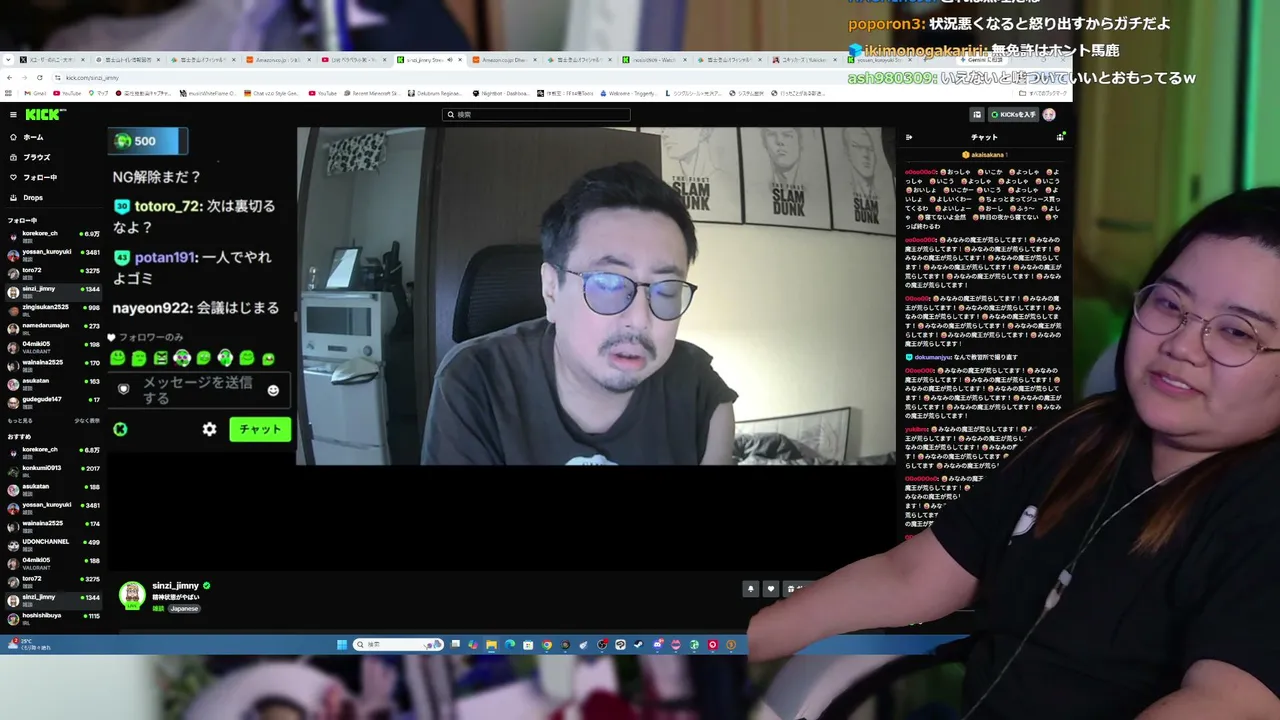The width and height of the screenshot is (1280, 720).
Task: Click the sinzi_jimny streamer avatar
Action: [x=132, y=595]
